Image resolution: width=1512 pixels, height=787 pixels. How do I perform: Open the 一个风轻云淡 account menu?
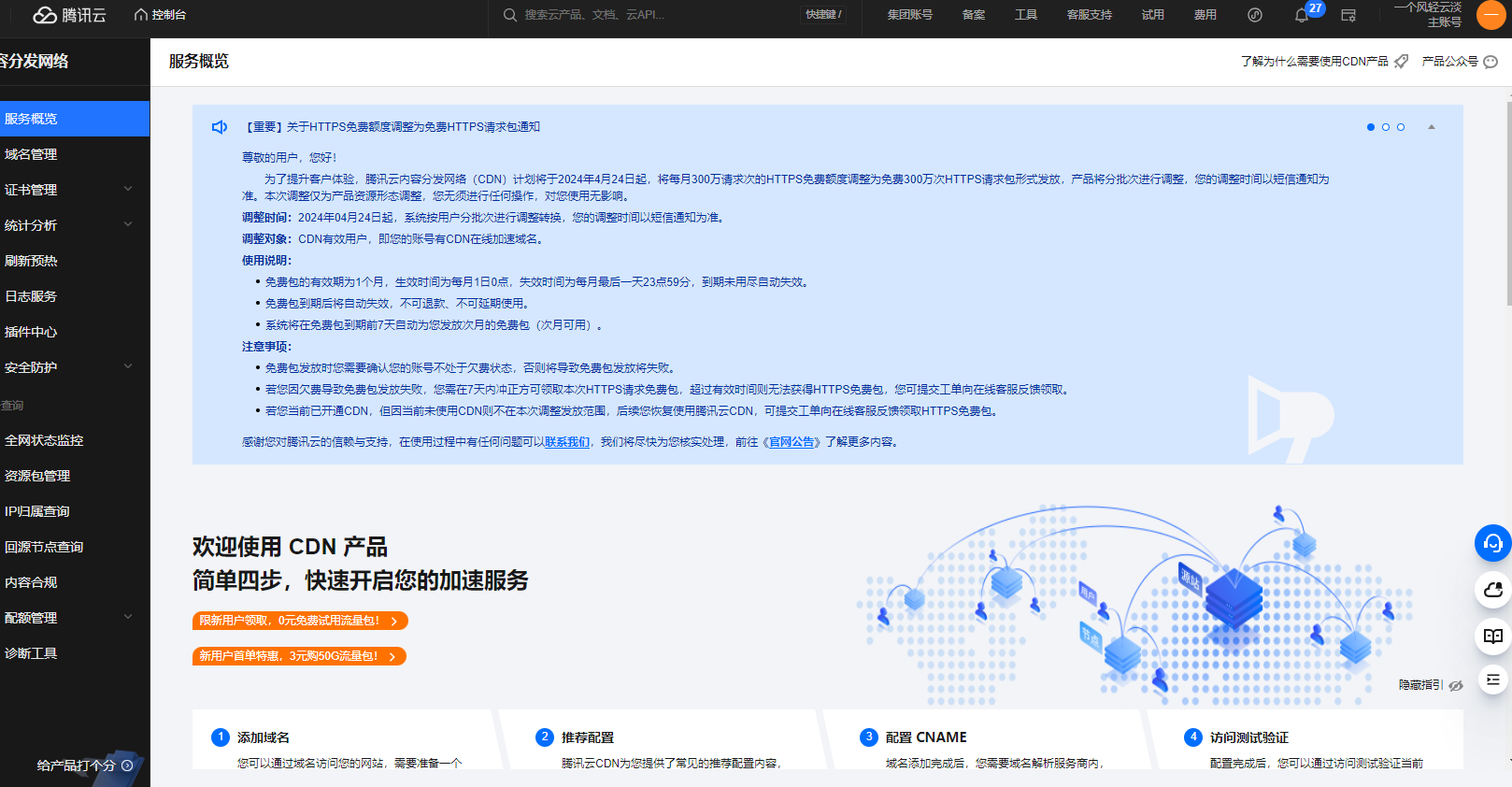click(1427, 15)
